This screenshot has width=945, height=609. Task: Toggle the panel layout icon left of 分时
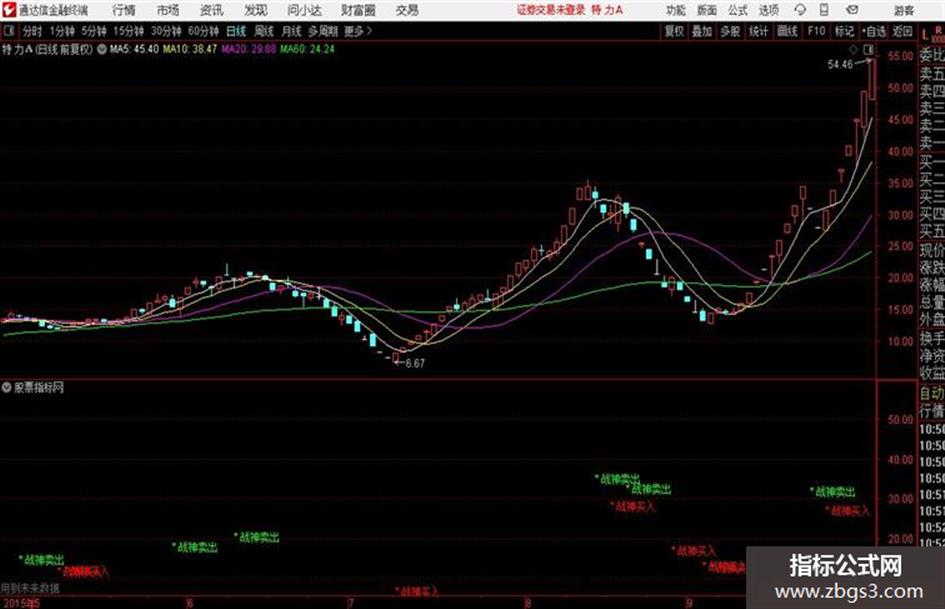coord(9,31)
